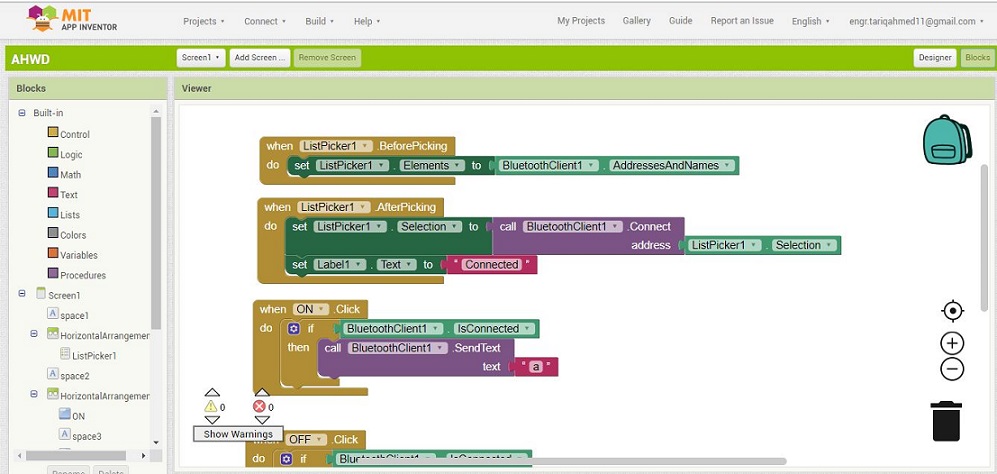The height and width of the screenshot is (474, 997).
Task: Open the Elements property dropdown
Action: (x=435, y=165)
